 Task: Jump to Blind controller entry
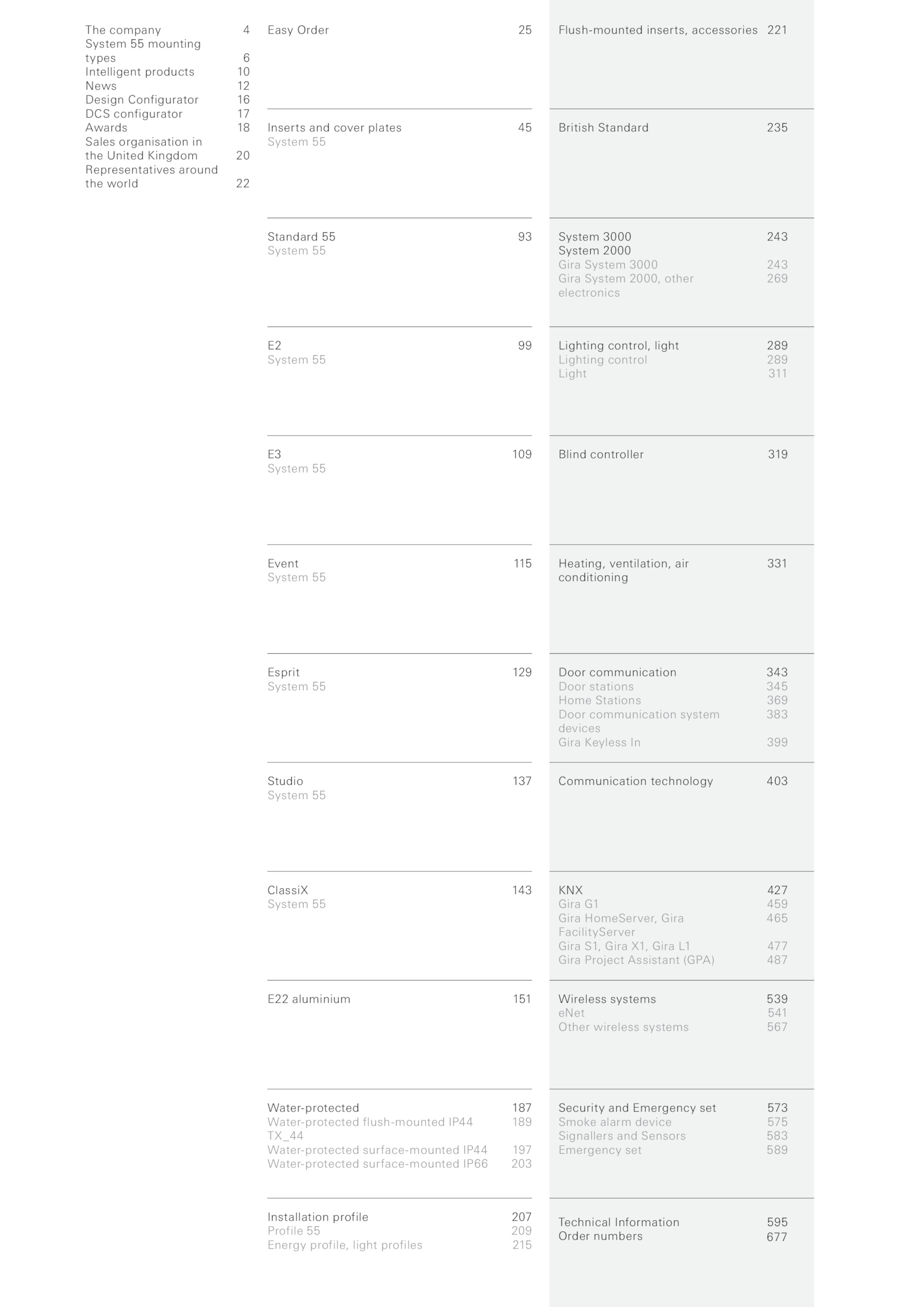click(601, 455)
